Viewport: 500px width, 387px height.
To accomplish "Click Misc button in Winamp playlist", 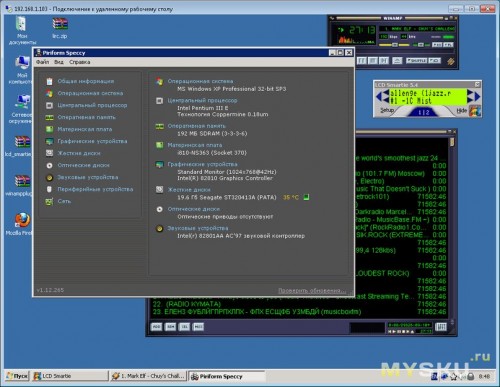I will click(x=198, y=326).
